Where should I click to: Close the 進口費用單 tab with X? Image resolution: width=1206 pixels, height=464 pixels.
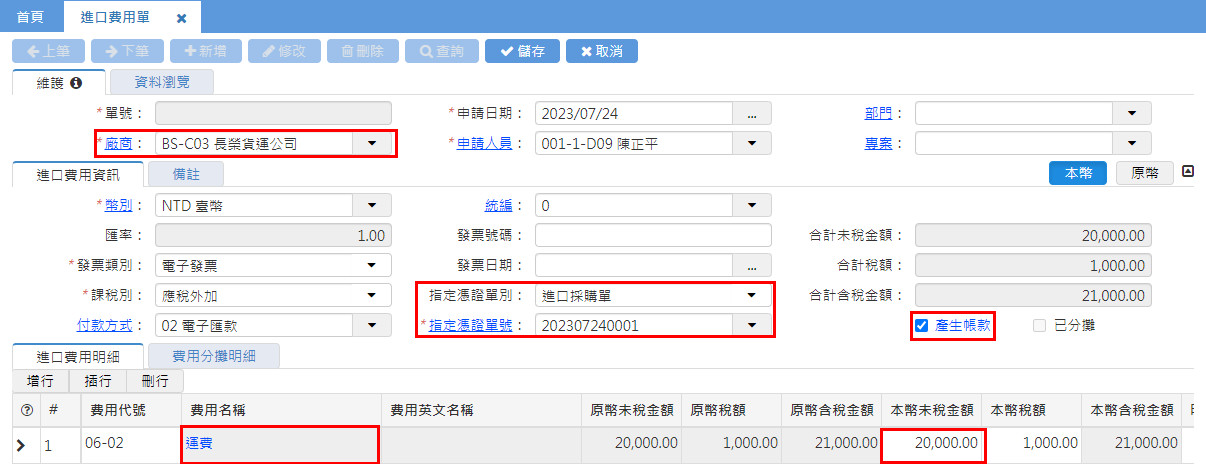181,18
